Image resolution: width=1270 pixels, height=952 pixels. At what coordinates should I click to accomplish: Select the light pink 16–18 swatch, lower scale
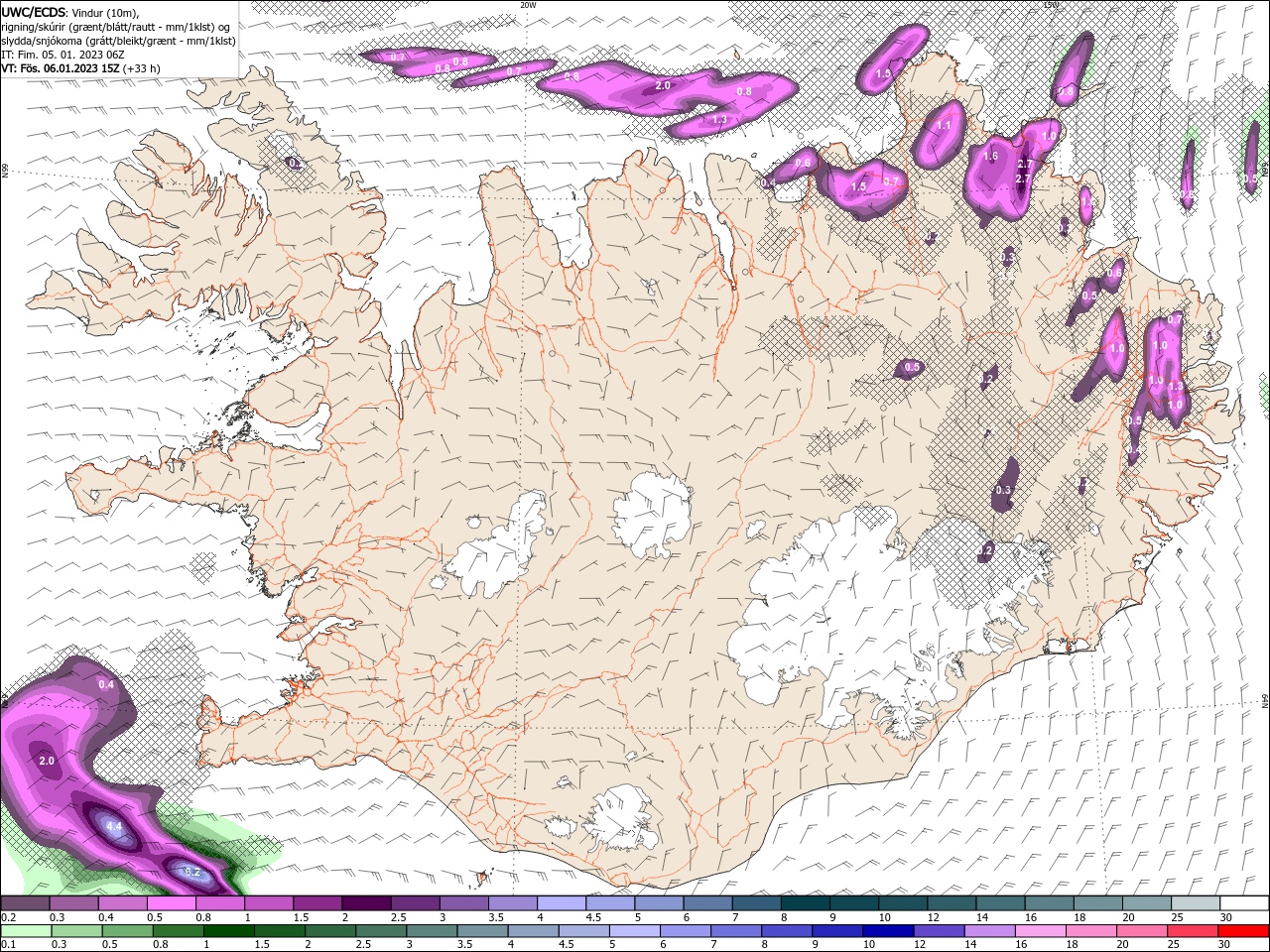pos(1041,930)
